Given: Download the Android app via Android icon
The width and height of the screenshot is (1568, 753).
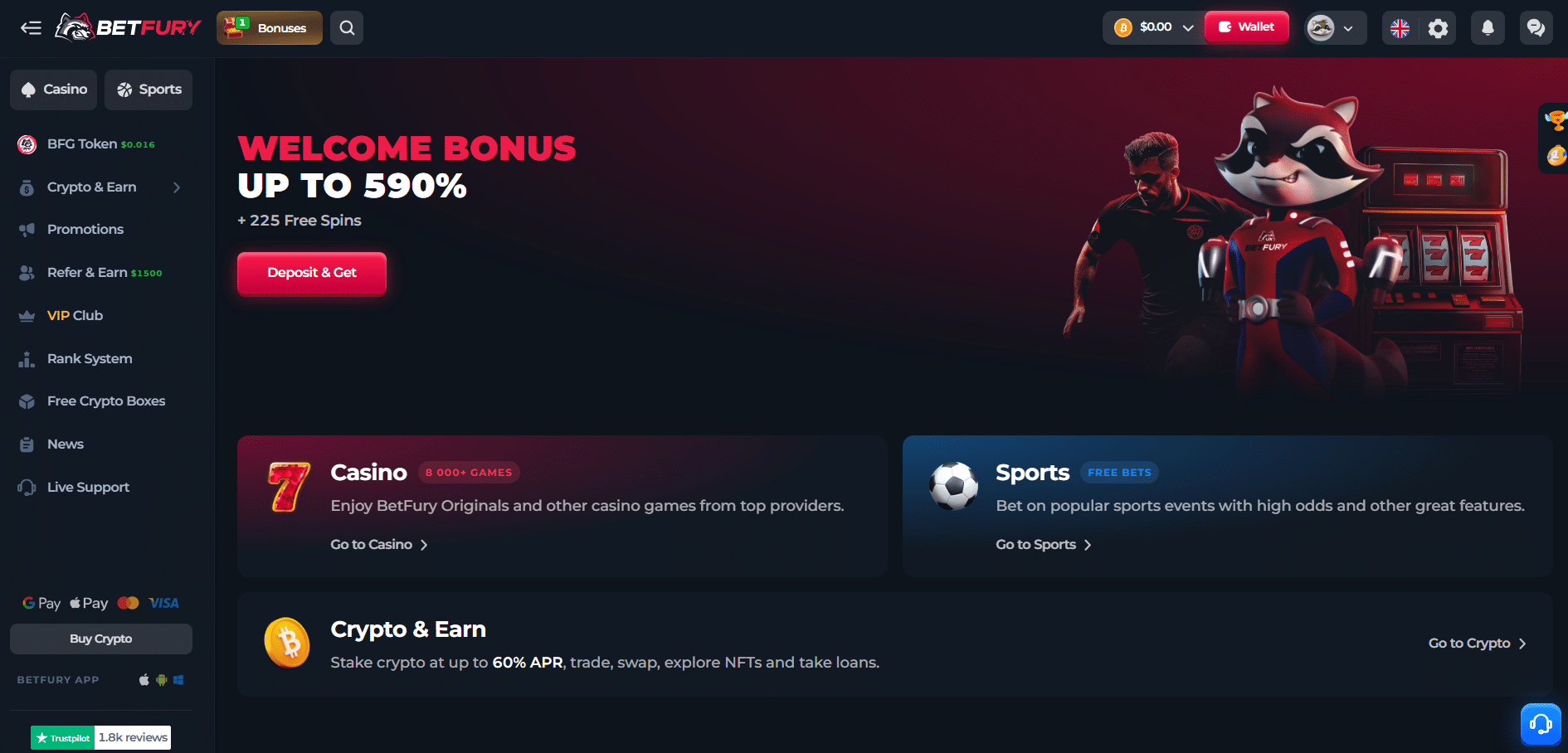Looking at the screenshot, I should [x=162, y=680].
